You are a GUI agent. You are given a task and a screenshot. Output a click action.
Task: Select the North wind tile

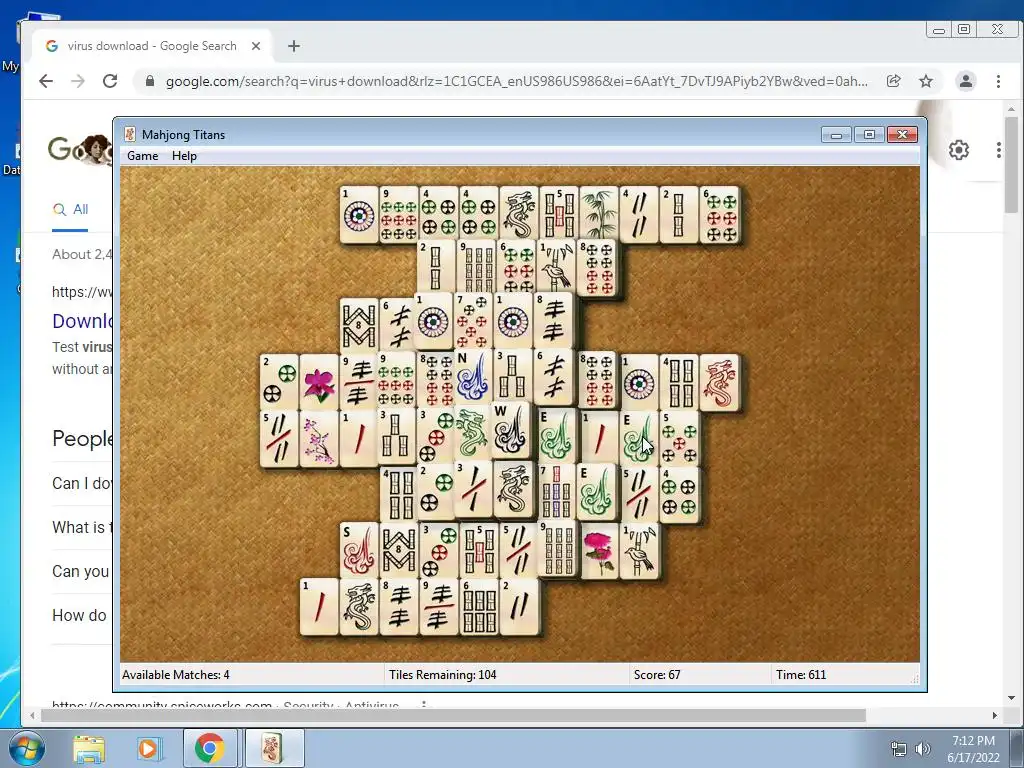[472, 376]
